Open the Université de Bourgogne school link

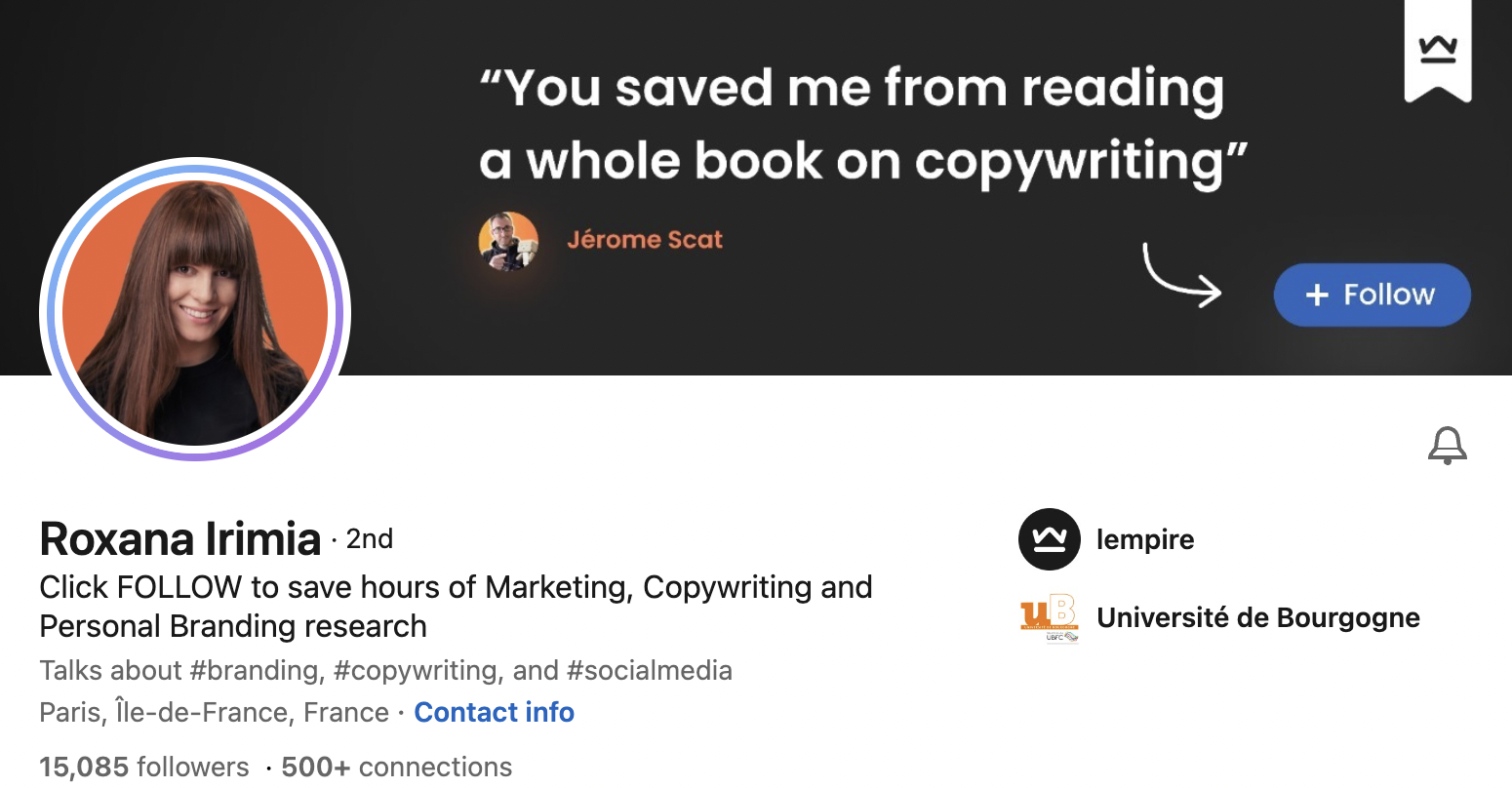pos(1257,618)
